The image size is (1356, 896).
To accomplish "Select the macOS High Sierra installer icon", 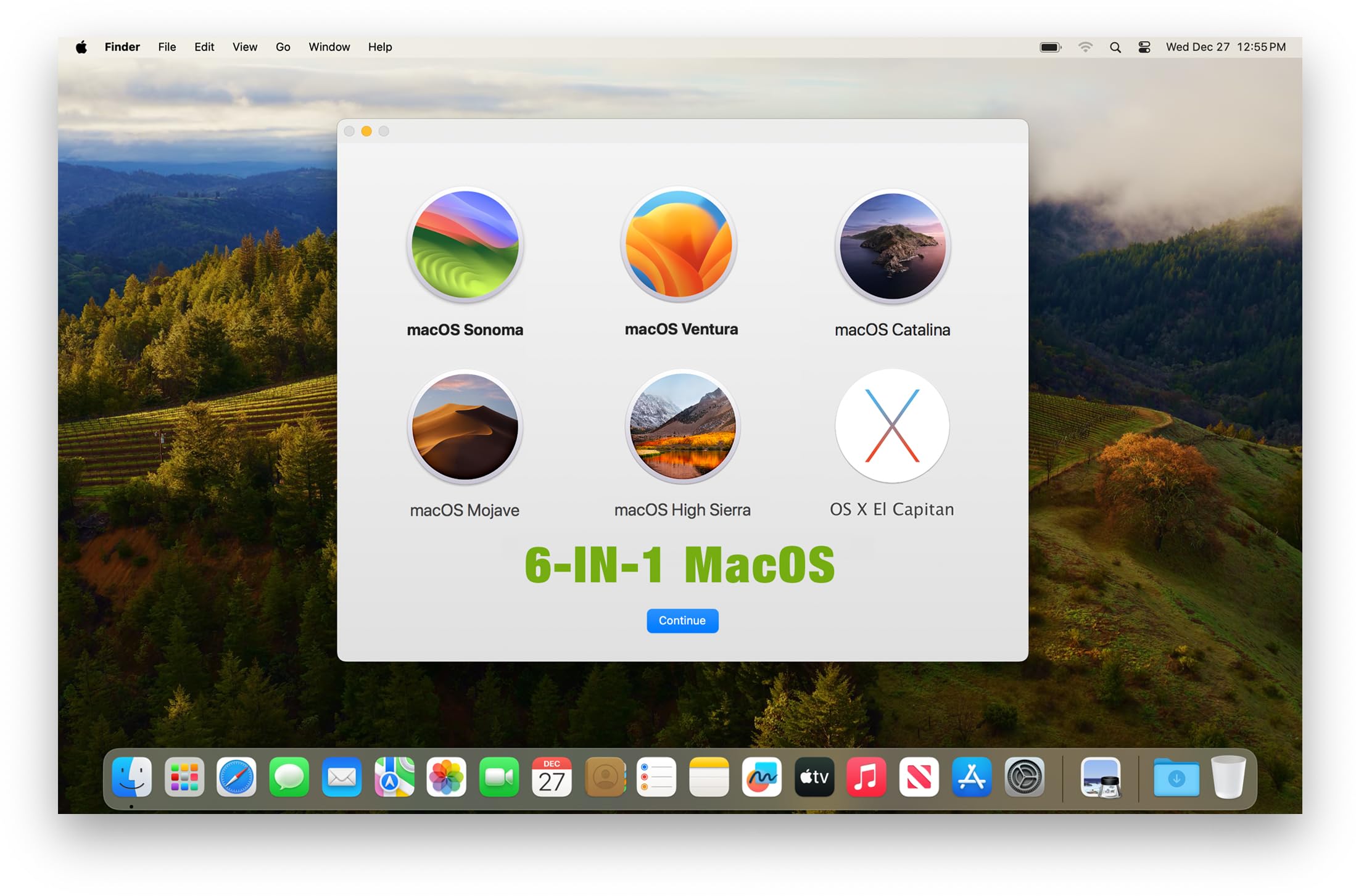I will click(682, 427).
